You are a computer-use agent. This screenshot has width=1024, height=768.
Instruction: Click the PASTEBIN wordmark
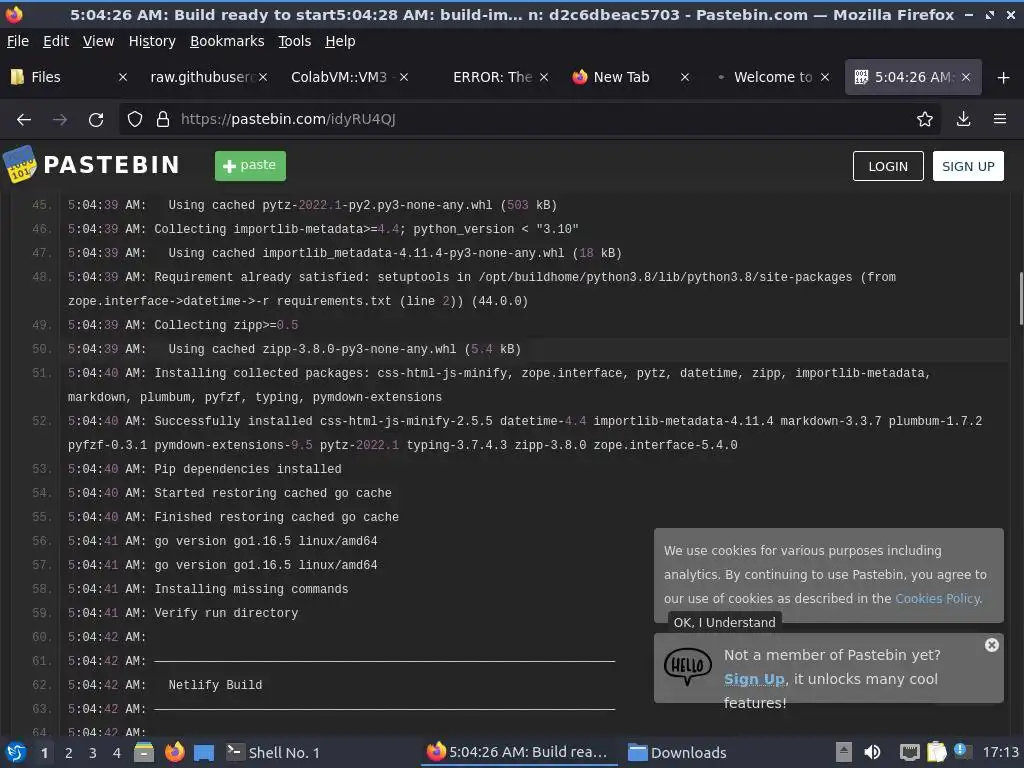pos(112,165)
